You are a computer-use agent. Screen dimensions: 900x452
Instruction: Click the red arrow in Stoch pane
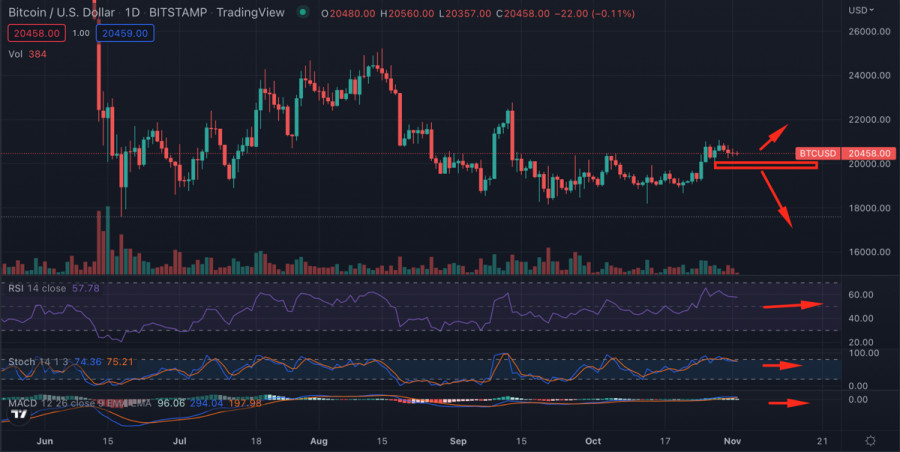pos(782,365)
